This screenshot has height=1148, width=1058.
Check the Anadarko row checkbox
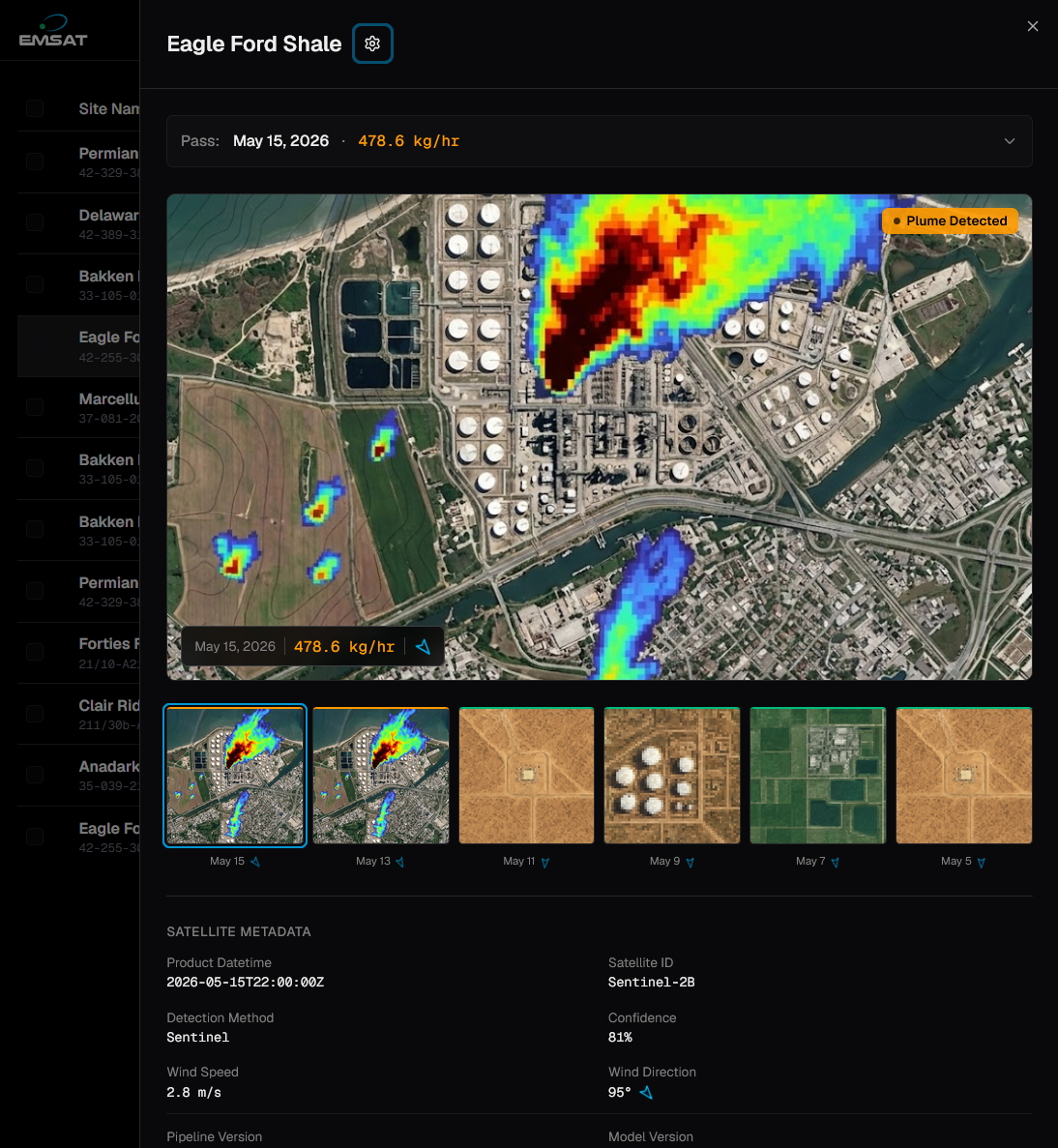point(35,775)
